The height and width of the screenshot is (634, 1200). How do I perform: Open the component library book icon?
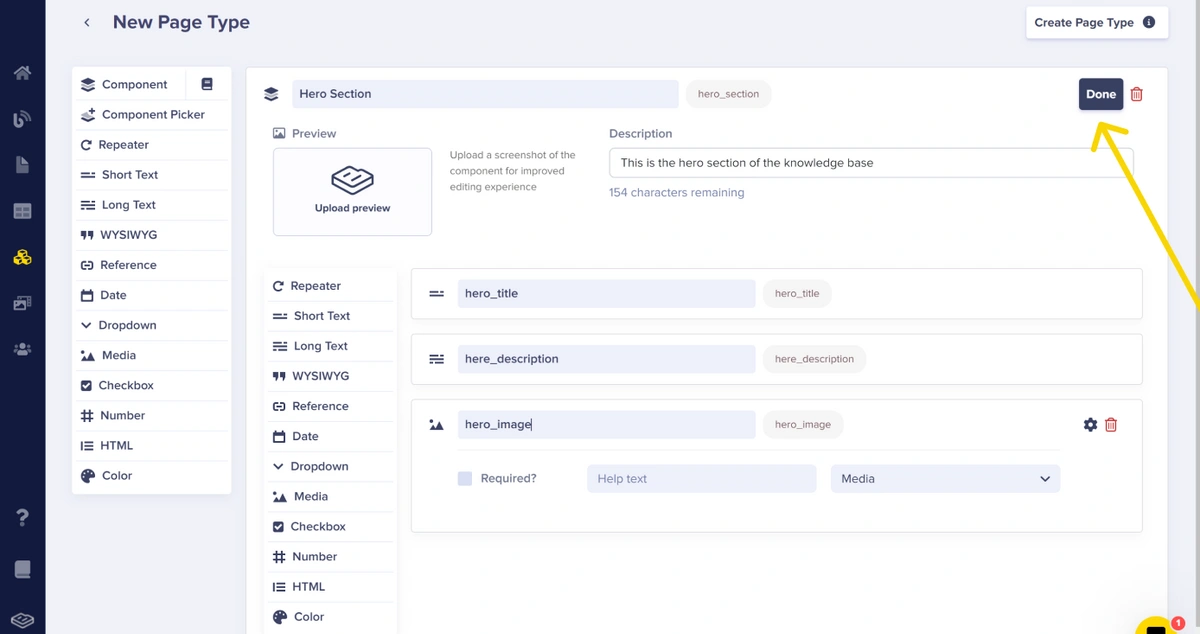coord(207,85)
